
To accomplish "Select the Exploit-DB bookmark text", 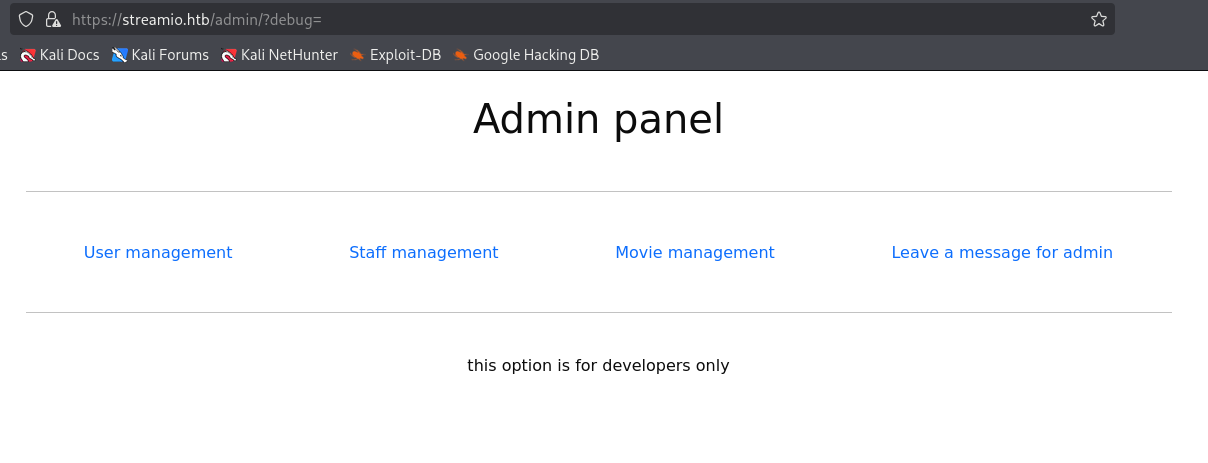I will click(406, 55).
